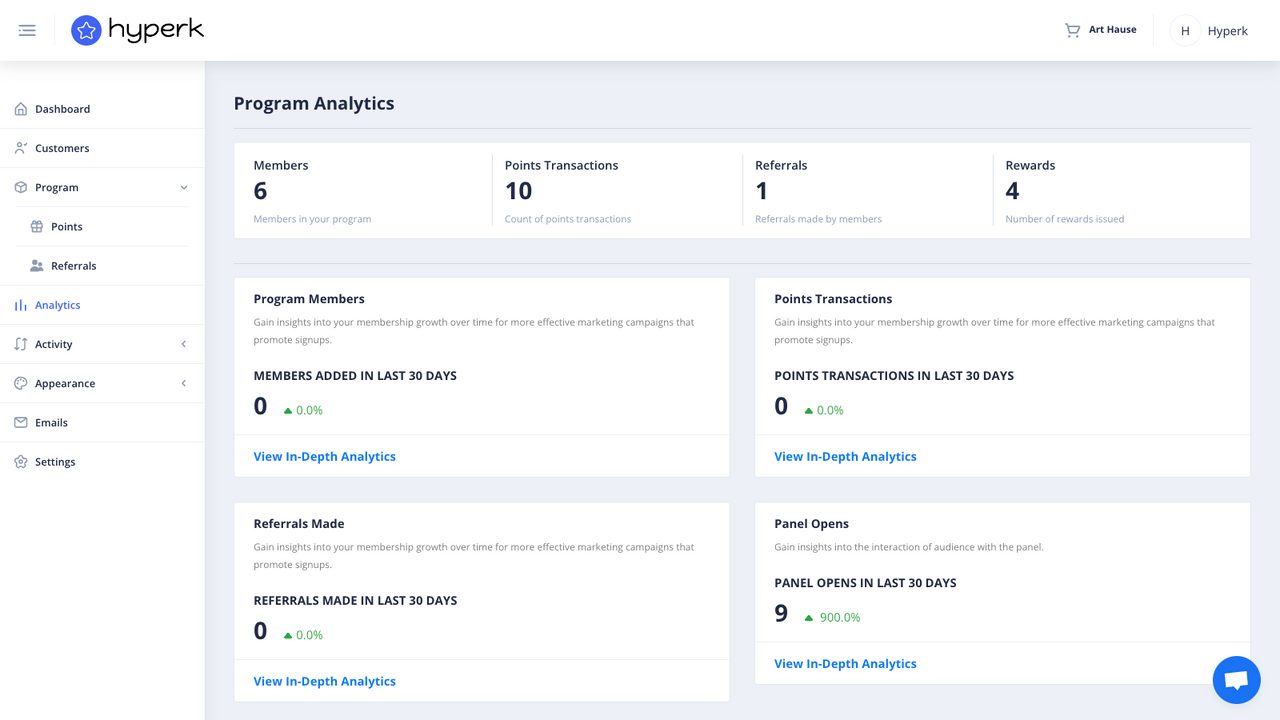The height and width of the screenshot is (720, 1280).
Task: Click the Emails envelope icon
Action: coord(20,422)
